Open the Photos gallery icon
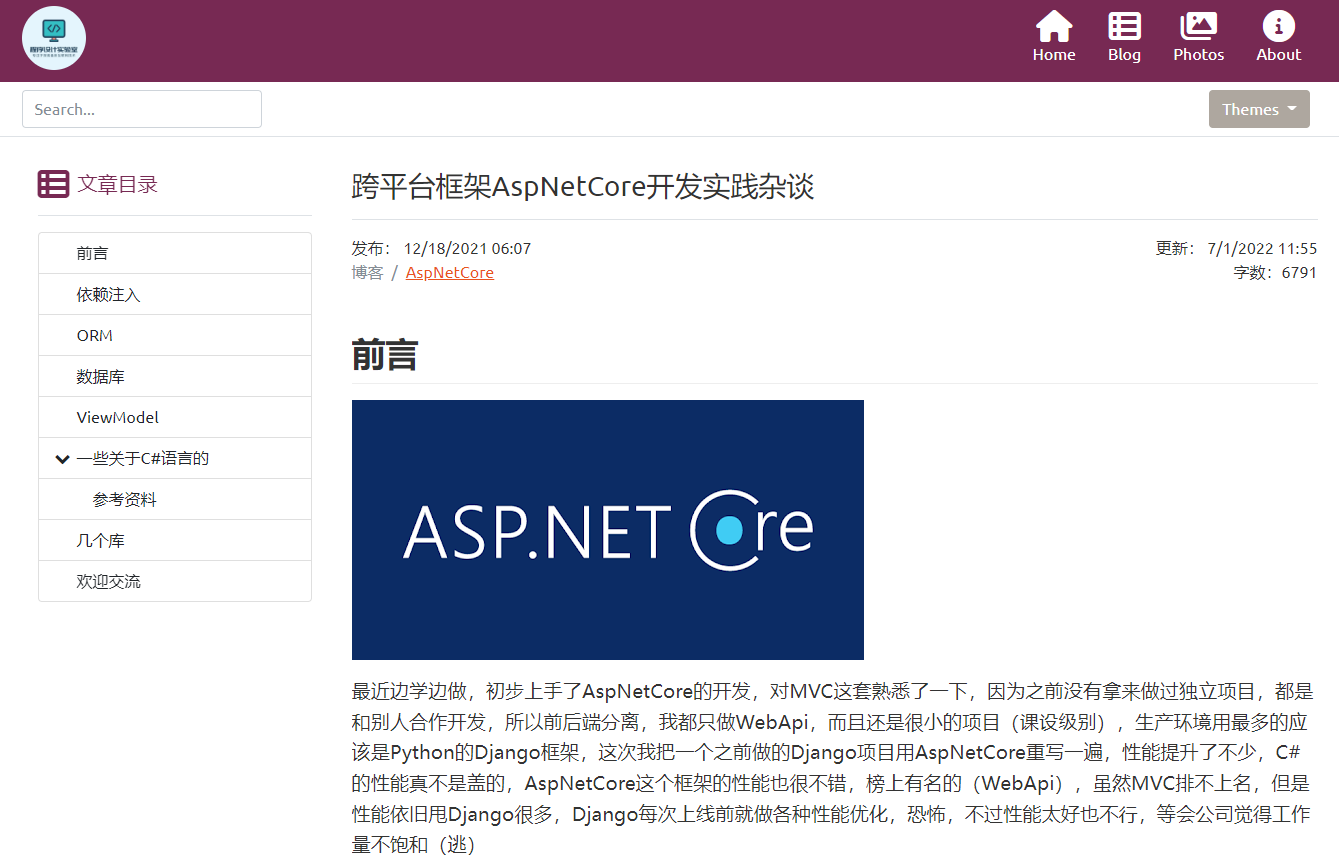Screen dimensions: 1339x868 pyautogui.click(x=1198, y=27)
